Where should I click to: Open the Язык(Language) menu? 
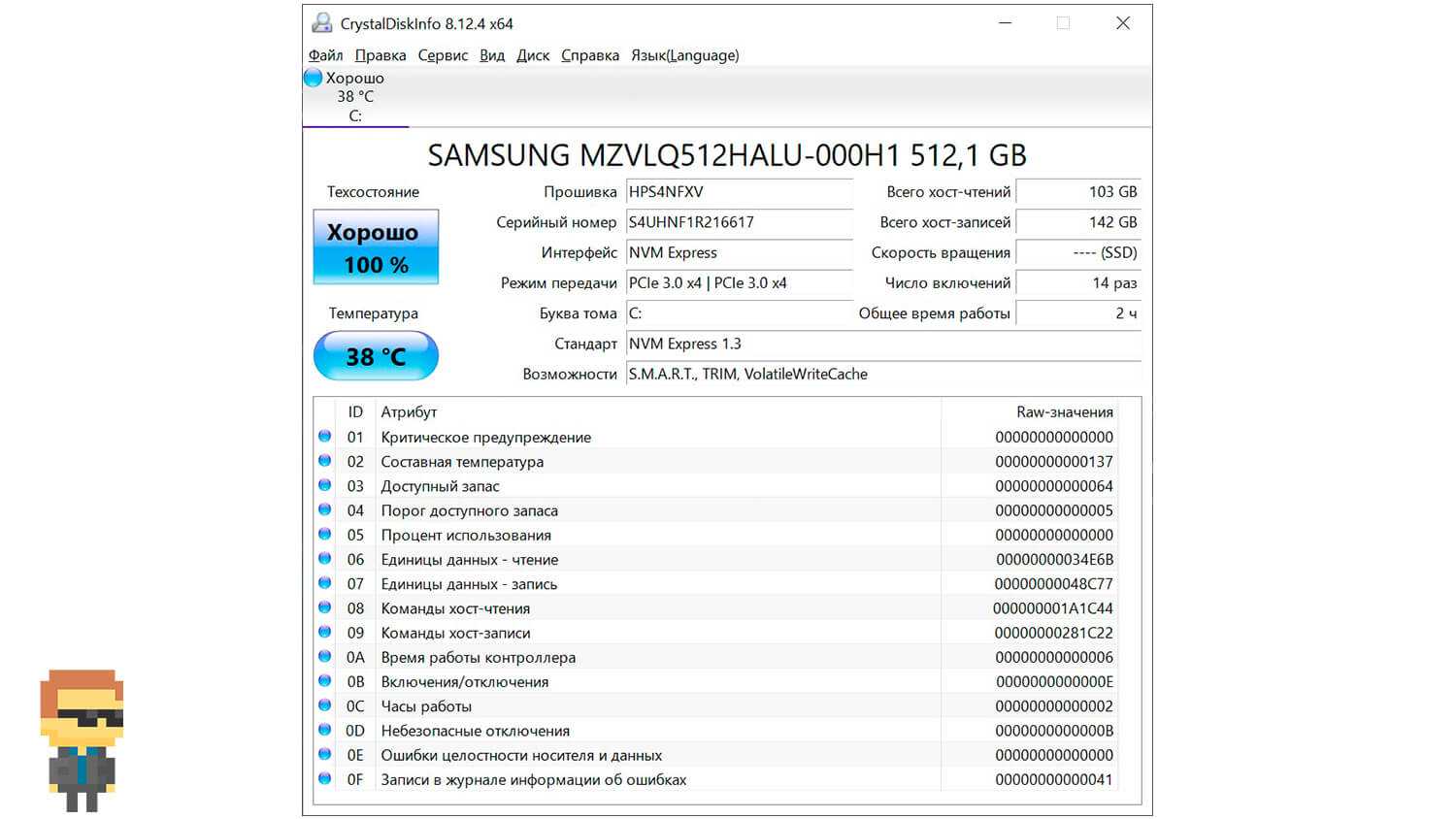click(x=684, y=55)
